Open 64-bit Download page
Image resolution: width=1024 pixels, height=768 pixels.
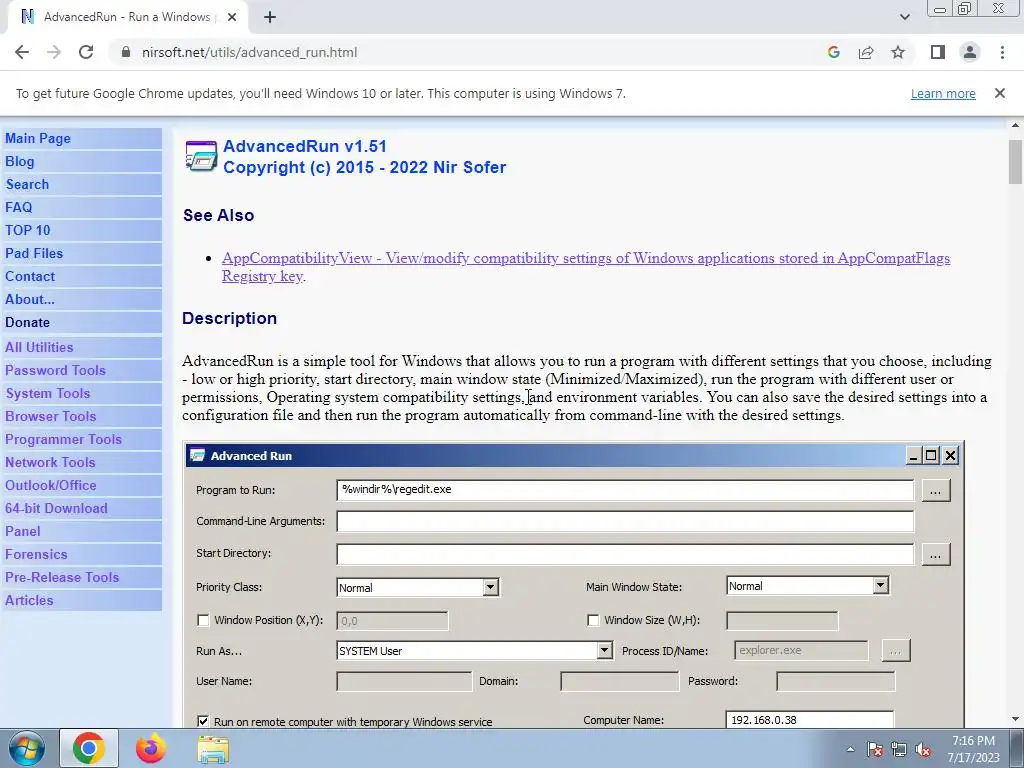(x=56, y=508)
